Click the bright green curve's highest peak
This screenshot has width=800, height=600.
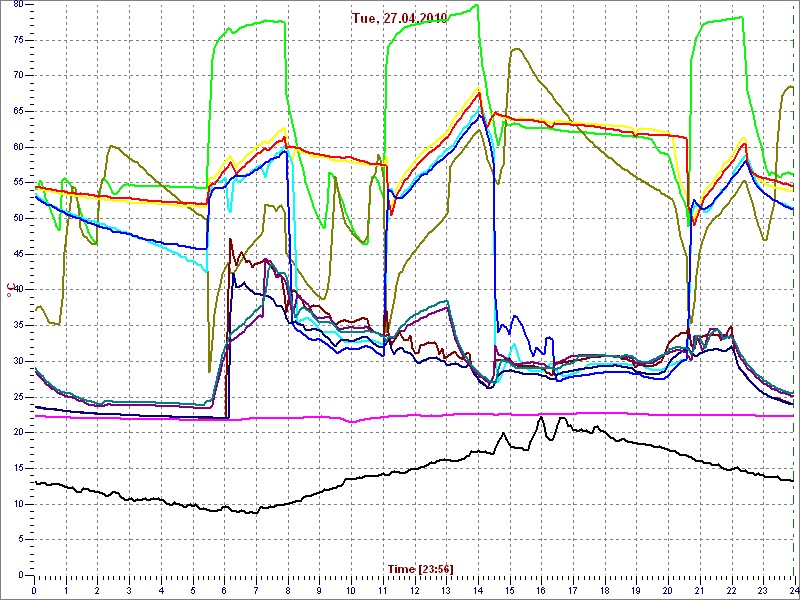[476, 5]
